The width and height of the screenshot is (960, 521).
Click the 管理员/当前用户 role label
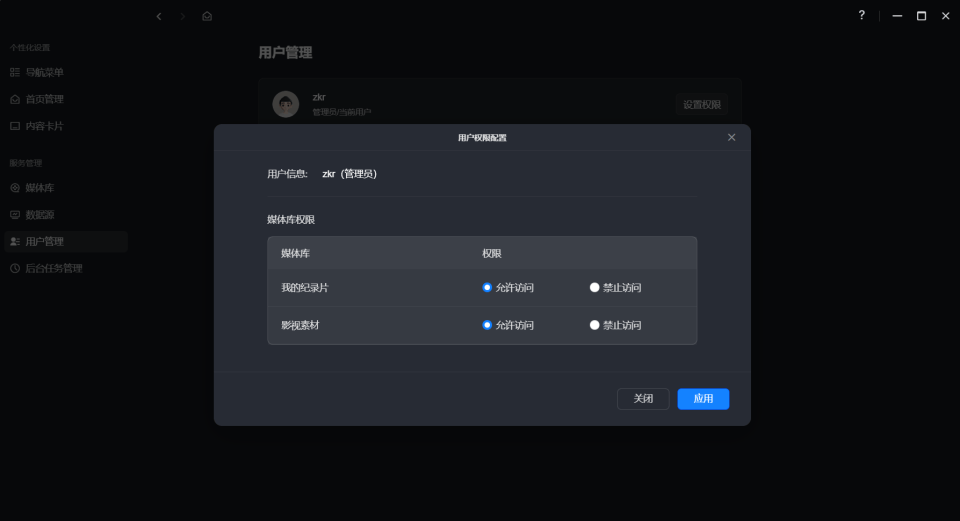(x=342, y=112)
